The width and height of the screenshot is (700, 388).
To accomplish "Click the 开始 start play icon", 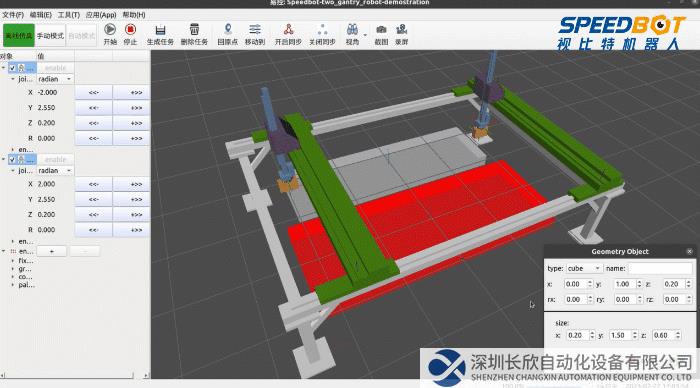I will click(x=110, y=29).
